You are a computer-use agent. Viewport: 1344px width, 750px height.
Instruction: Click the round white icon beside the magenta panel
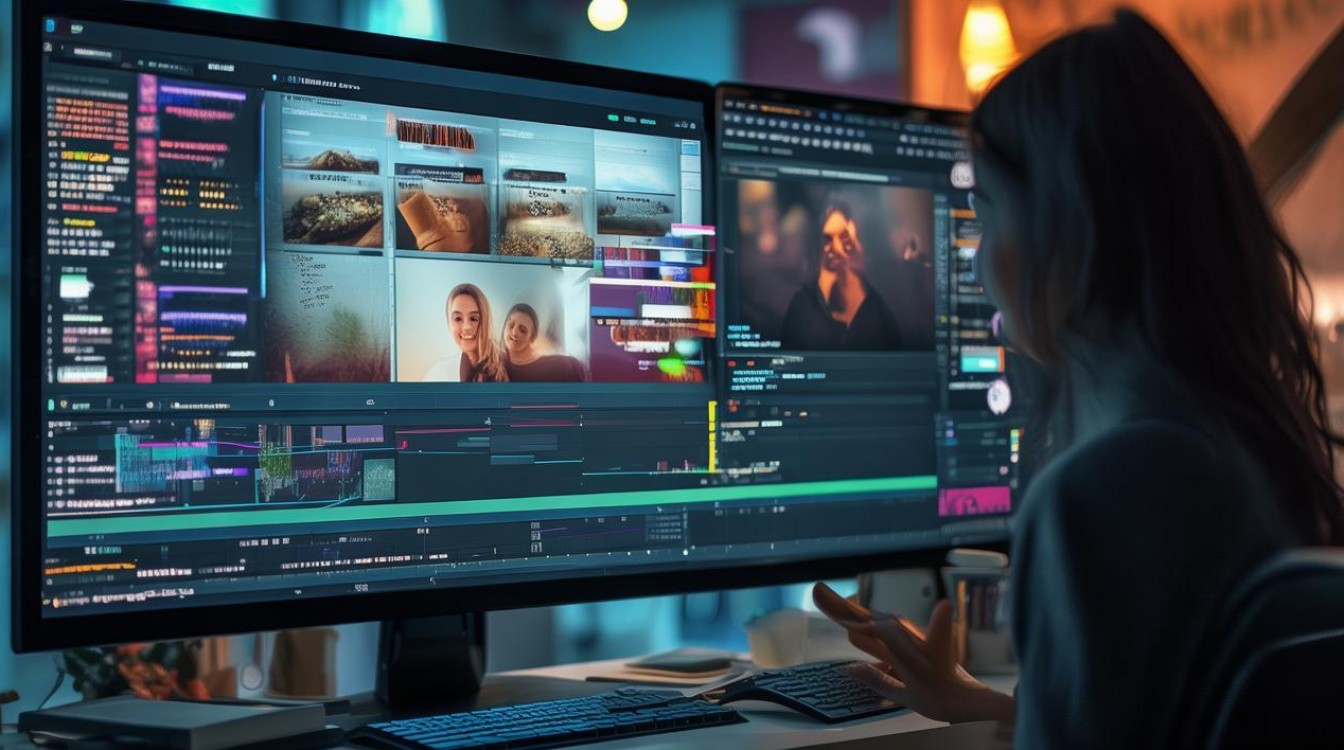pos(998,397)
